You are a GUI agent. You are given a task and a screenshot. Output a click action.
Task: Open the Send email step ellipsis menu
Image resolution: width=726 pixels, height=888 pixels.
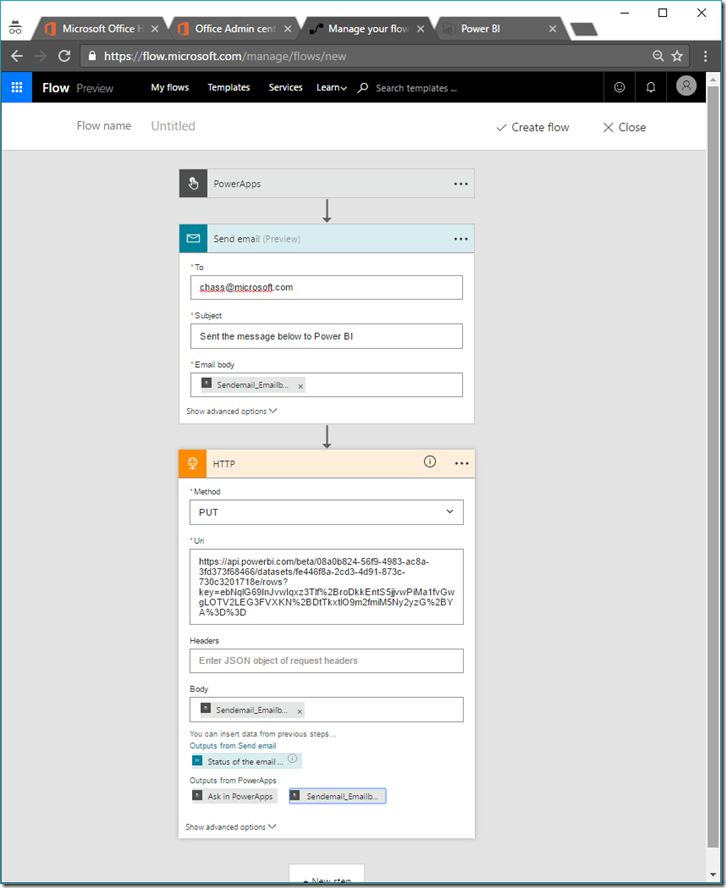pyautogui.click(x=461, y=239)
